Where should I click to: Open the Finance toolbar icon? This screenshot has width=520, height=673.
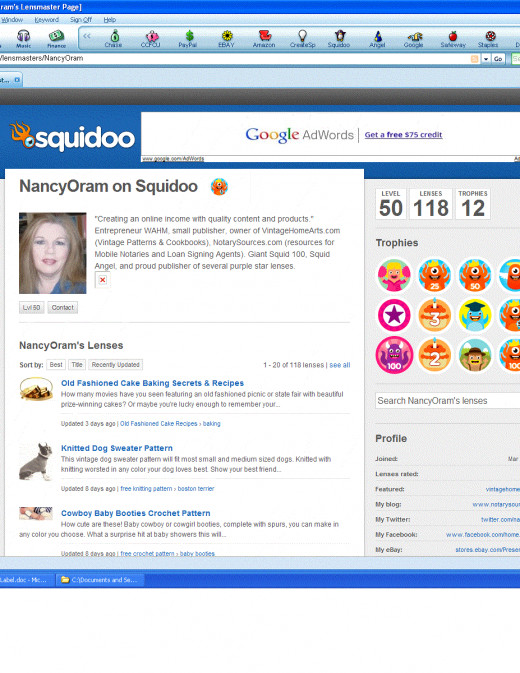point(57,39)
